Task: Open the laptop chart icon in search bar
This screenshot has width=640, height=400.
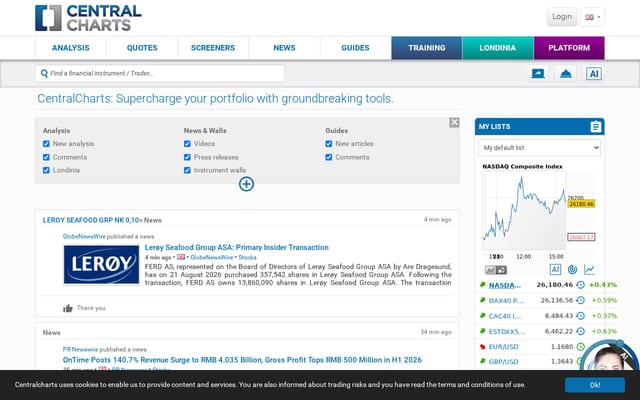Action: (538, 73)
